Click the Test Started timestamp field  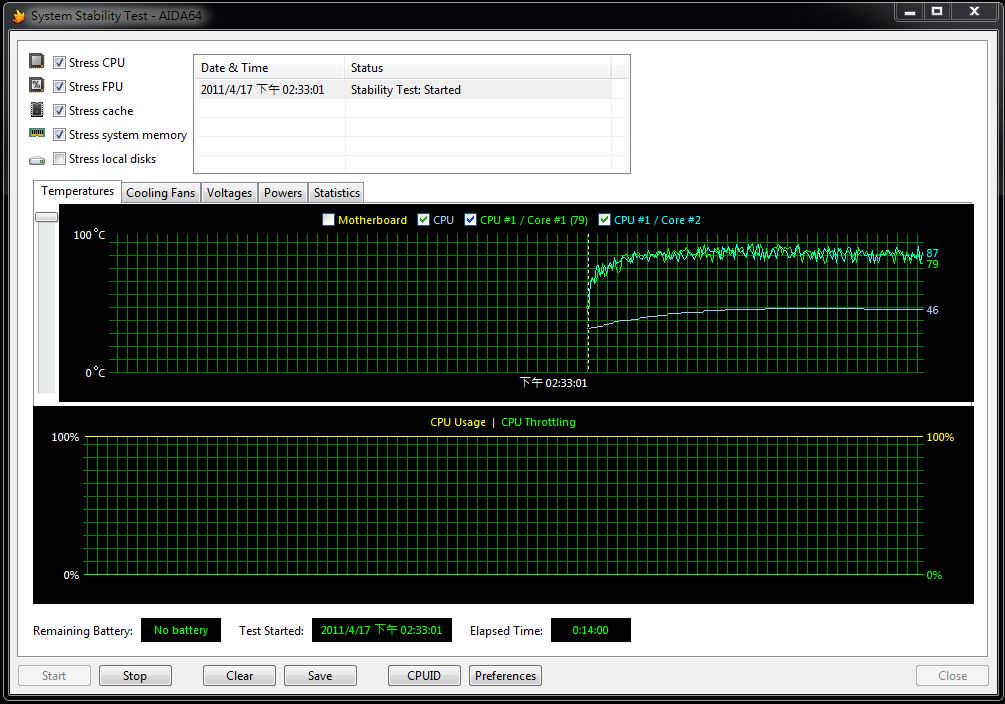(381, 630)
